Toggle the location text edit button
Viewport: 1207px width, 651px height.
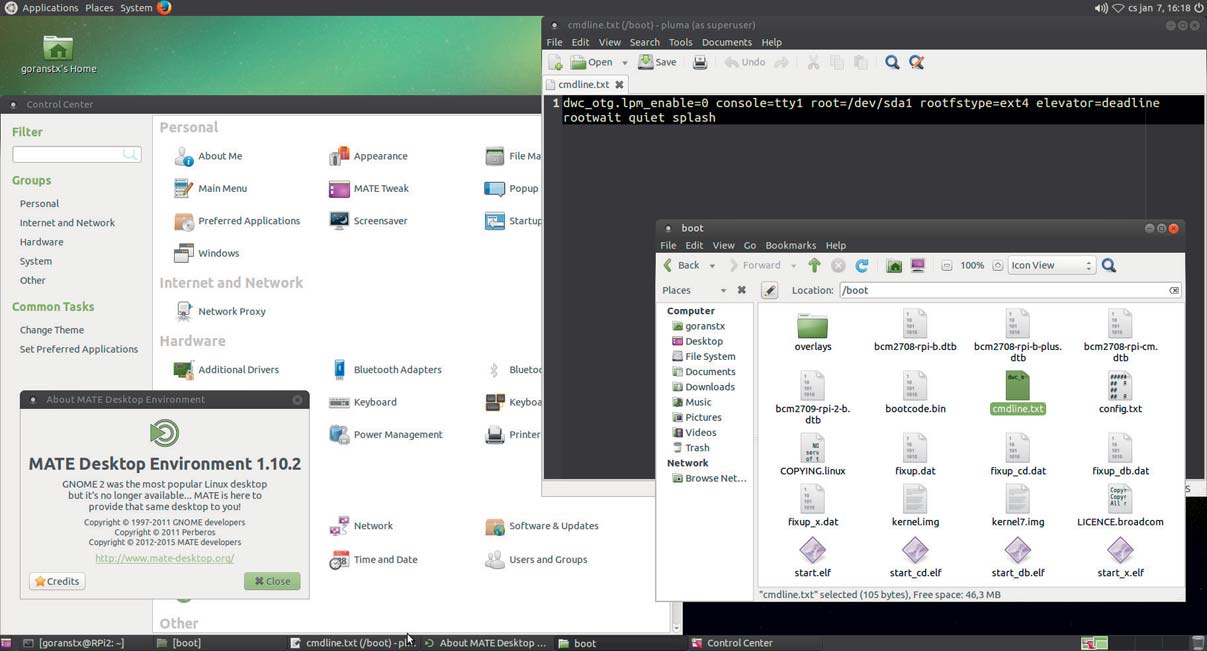click(769, 290)
